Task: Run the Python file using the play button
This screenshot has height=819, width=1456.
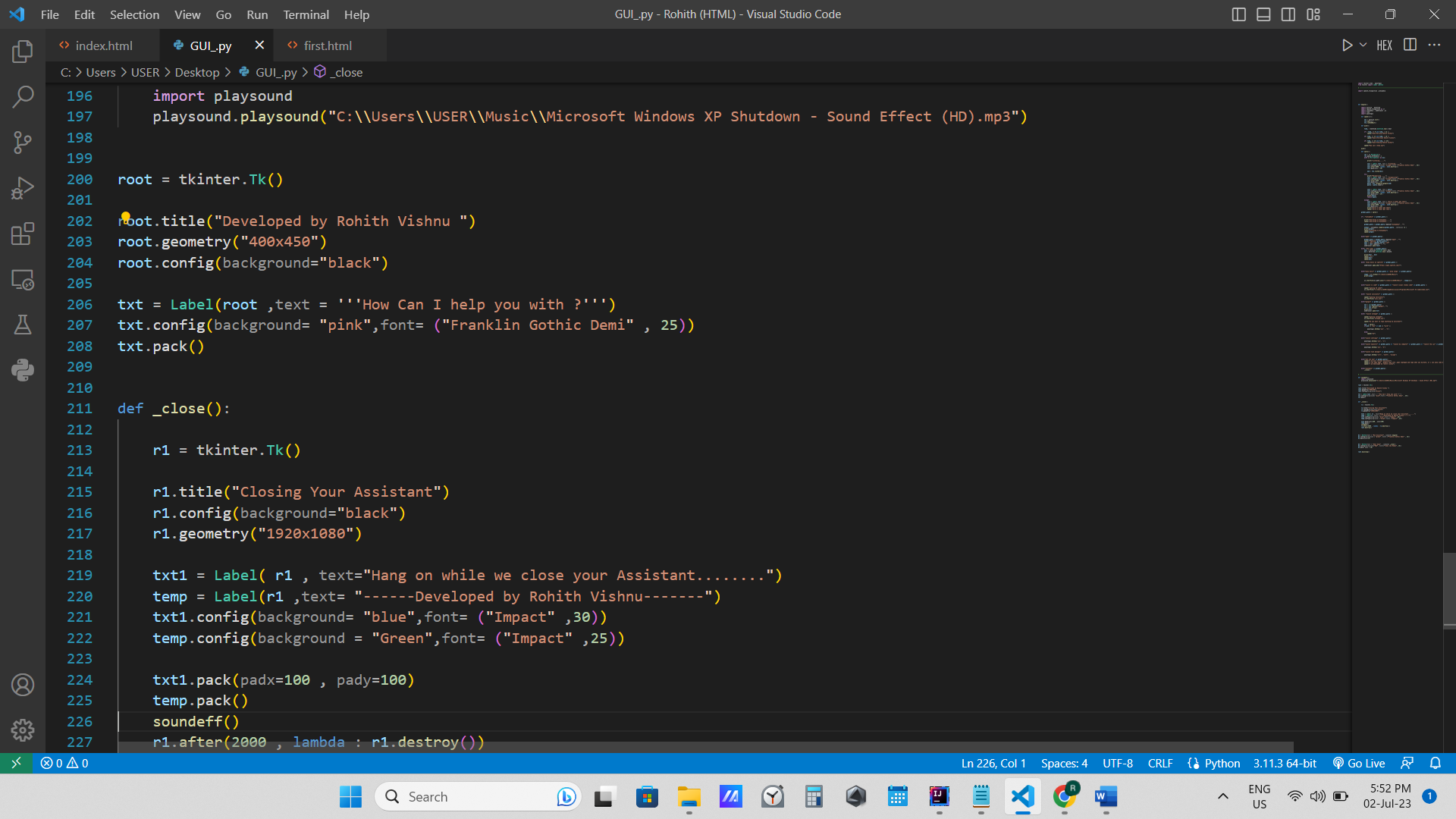Action: tap(1347, 45)
